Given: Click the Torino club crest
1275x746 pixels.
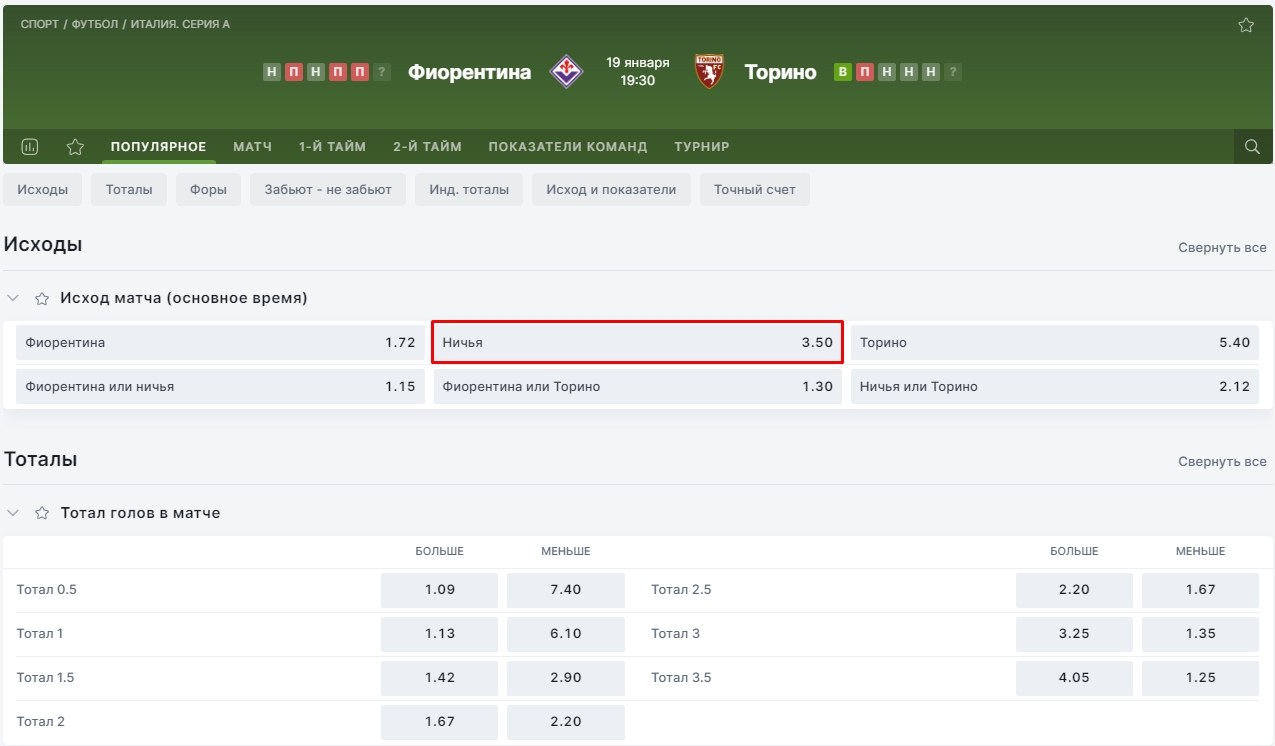Looking at the screenshot, I should 709,72.
